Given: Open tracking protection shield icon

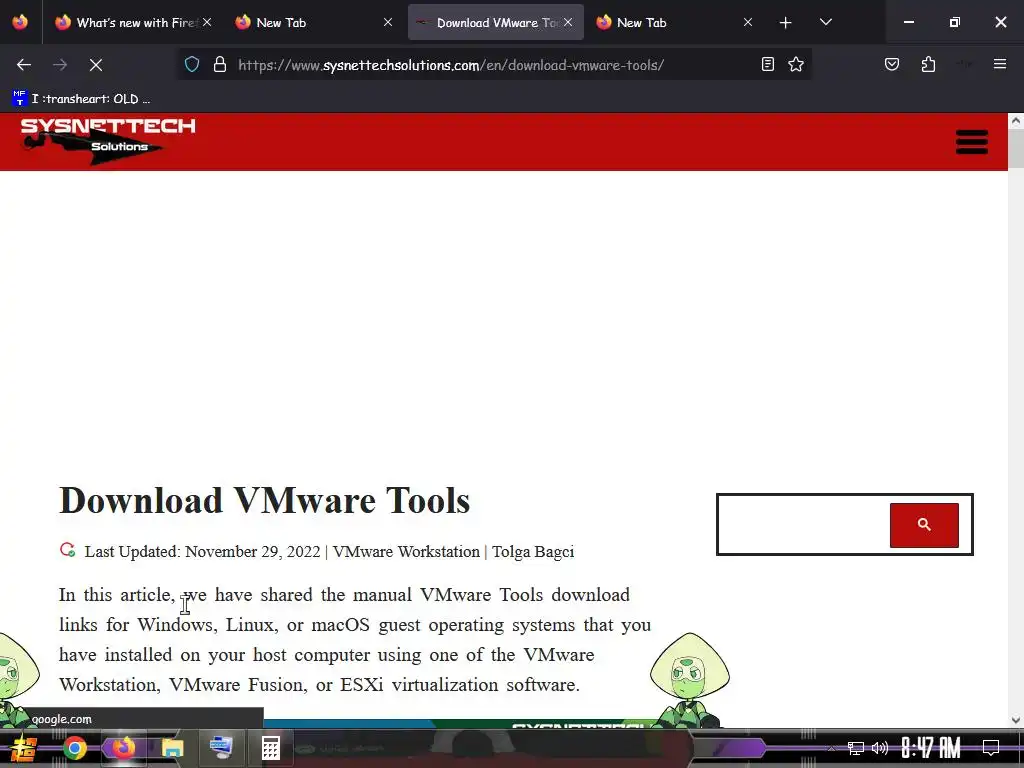Looking at the screenshot, I should 191,65.
